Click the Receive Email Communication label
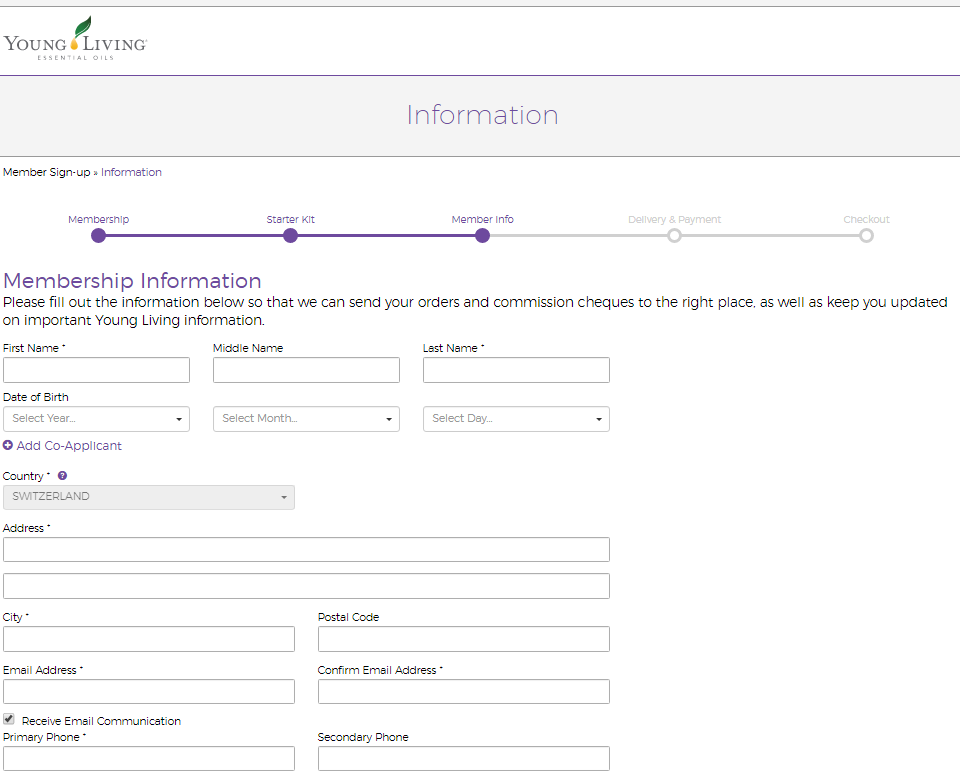 click(101, 721)
